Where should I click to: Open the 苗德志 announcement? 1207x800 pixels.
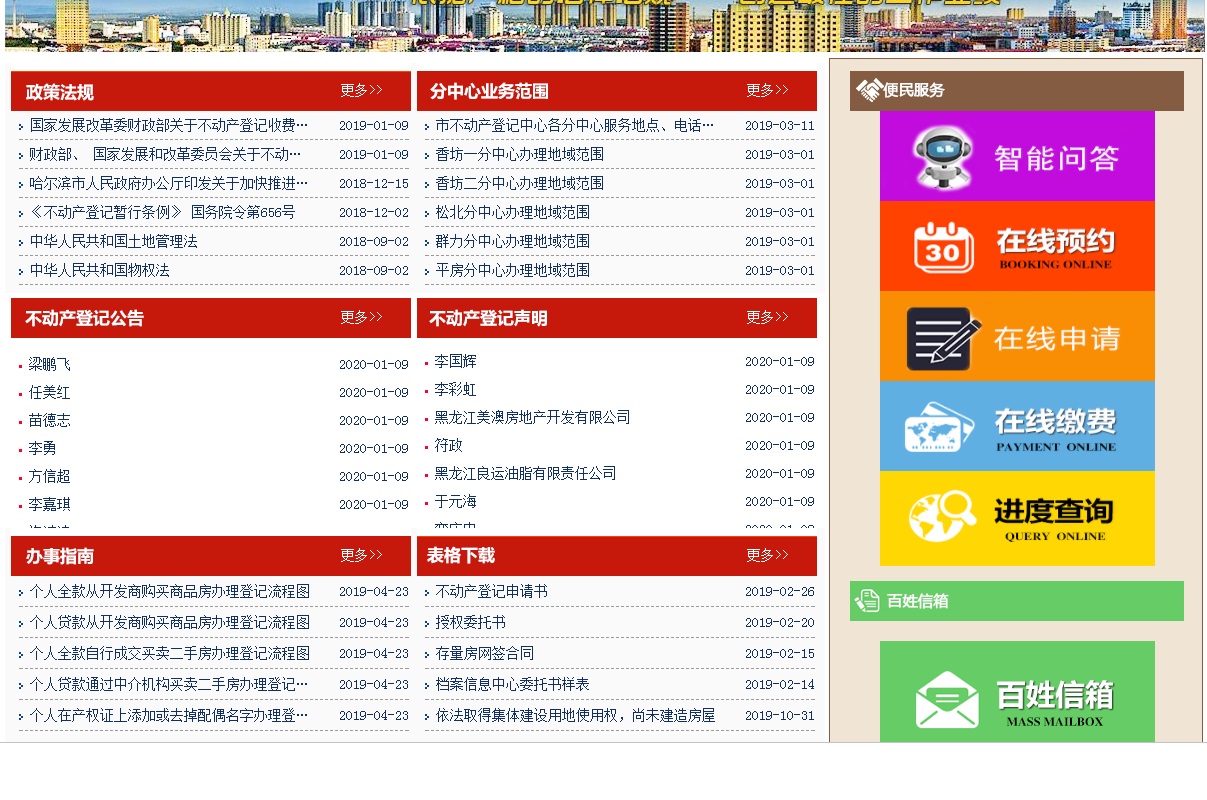[50, 421]
